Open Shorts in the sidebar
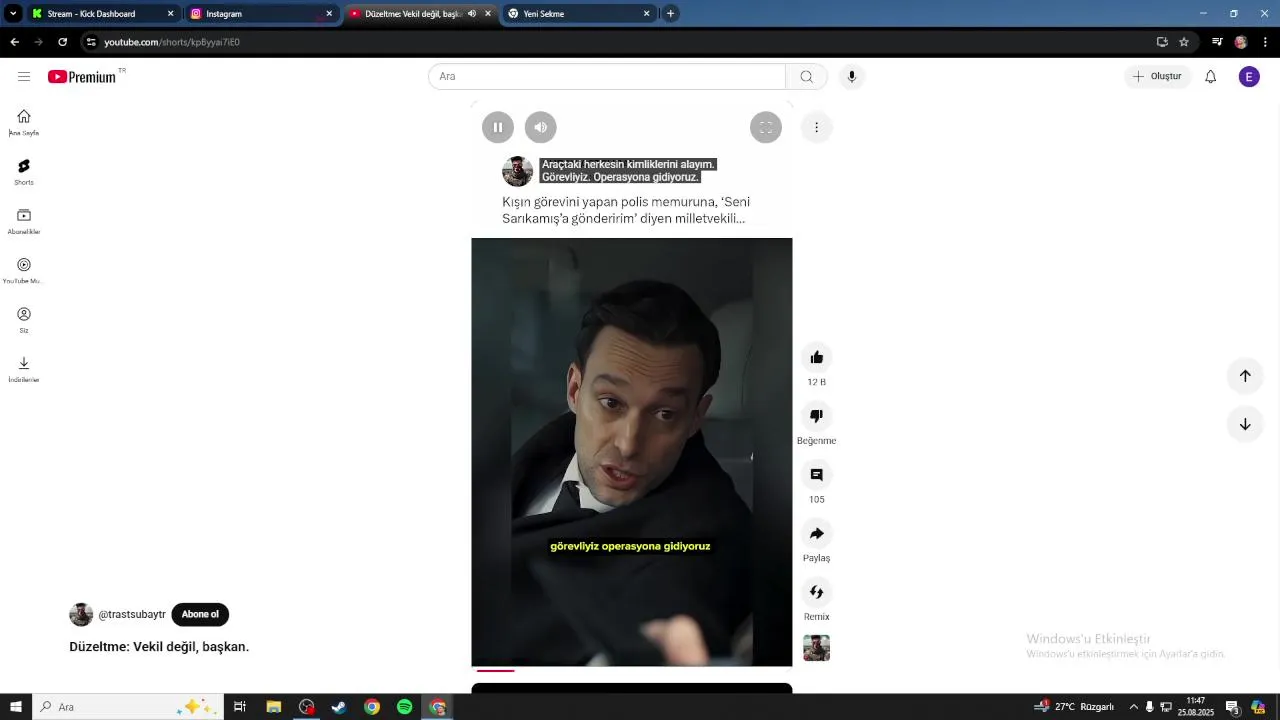 pyautogui.click(x=24, y=172)
